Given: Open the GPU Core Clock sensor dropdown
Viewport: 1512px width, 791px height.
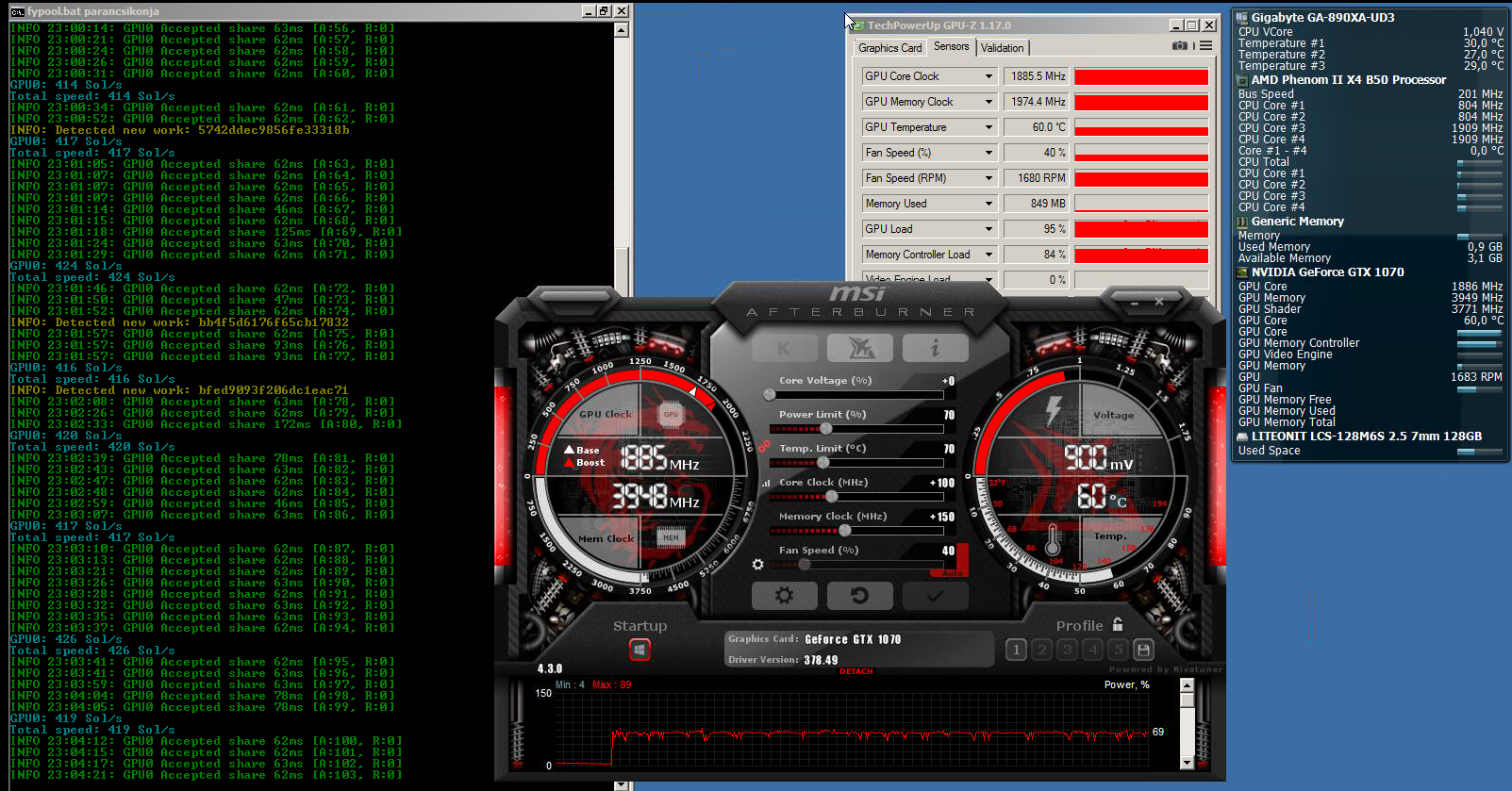Looking at the screenshot, I should click(989, 76).
